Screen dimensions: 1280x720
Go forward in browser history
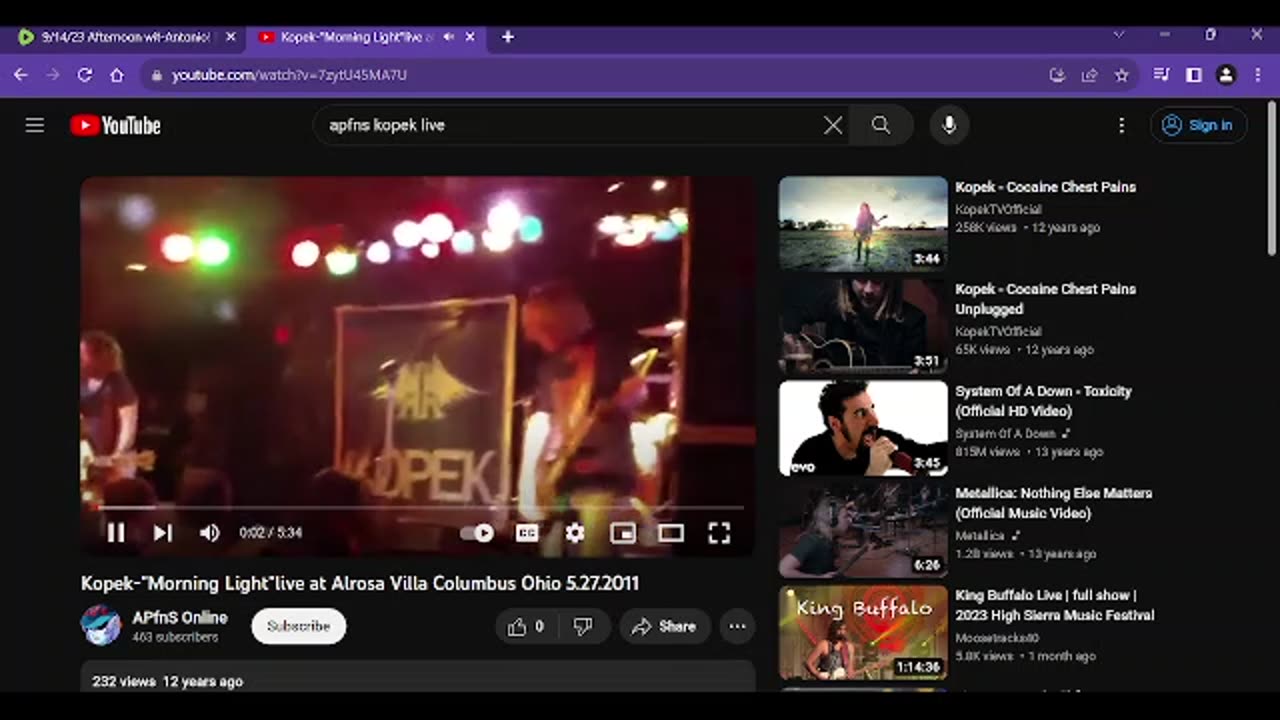(52, 75)
